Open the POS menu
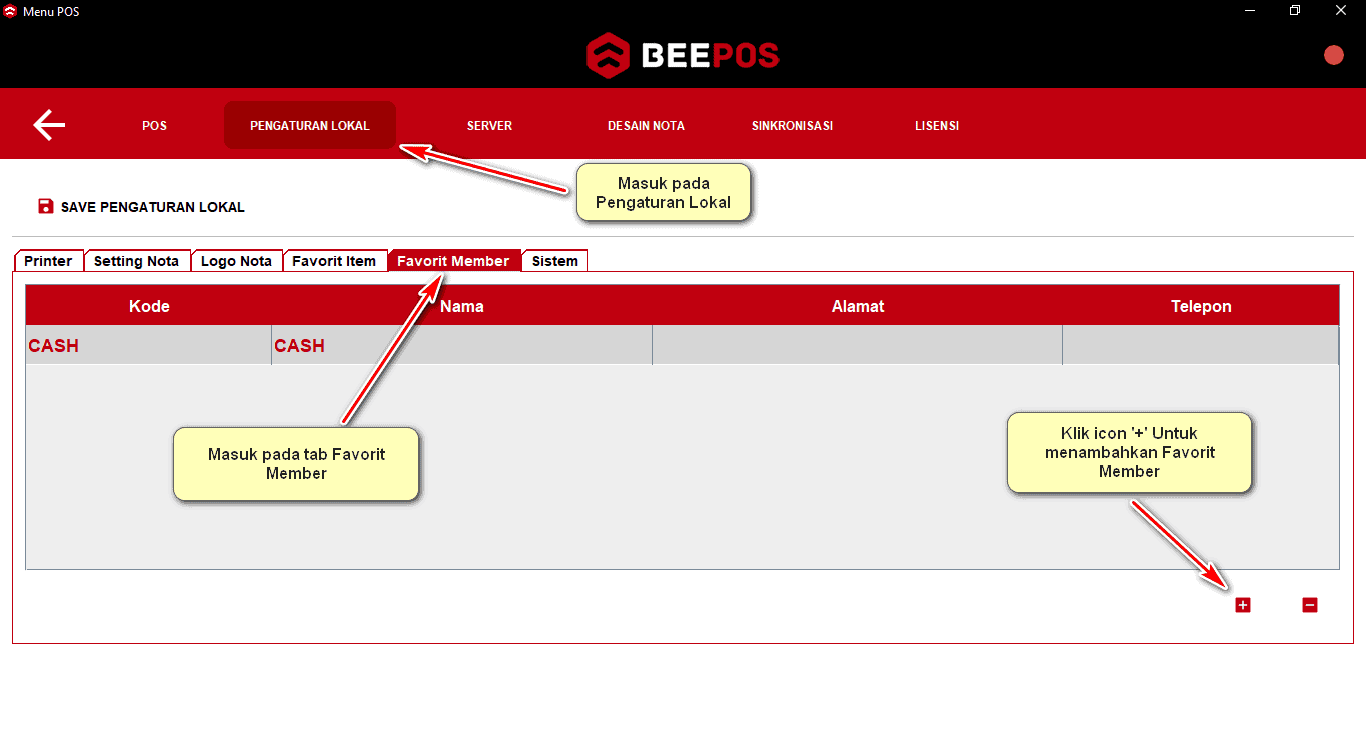 coord(154,126)
